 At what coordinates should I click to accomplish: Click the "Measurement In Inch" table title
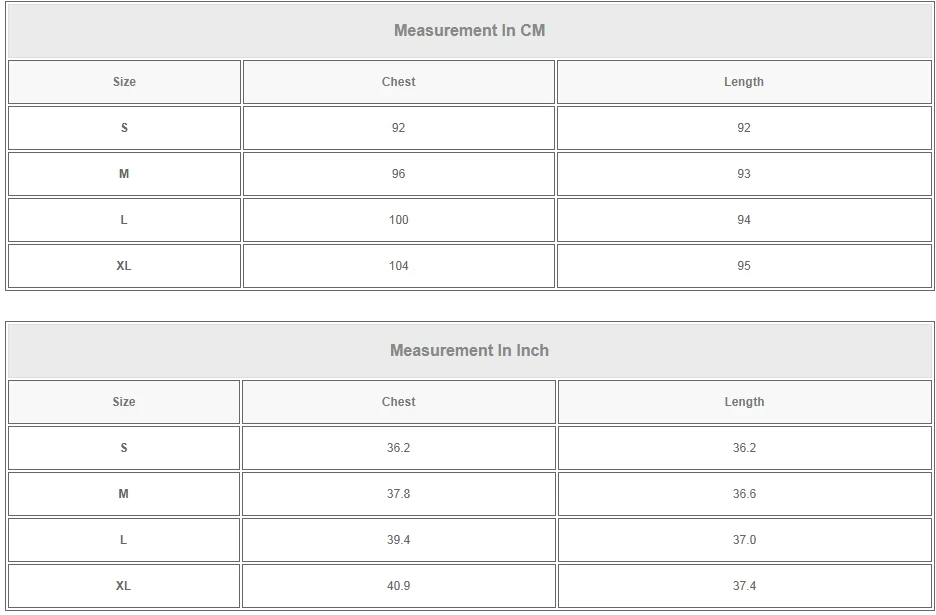click(x=469, y=350)
